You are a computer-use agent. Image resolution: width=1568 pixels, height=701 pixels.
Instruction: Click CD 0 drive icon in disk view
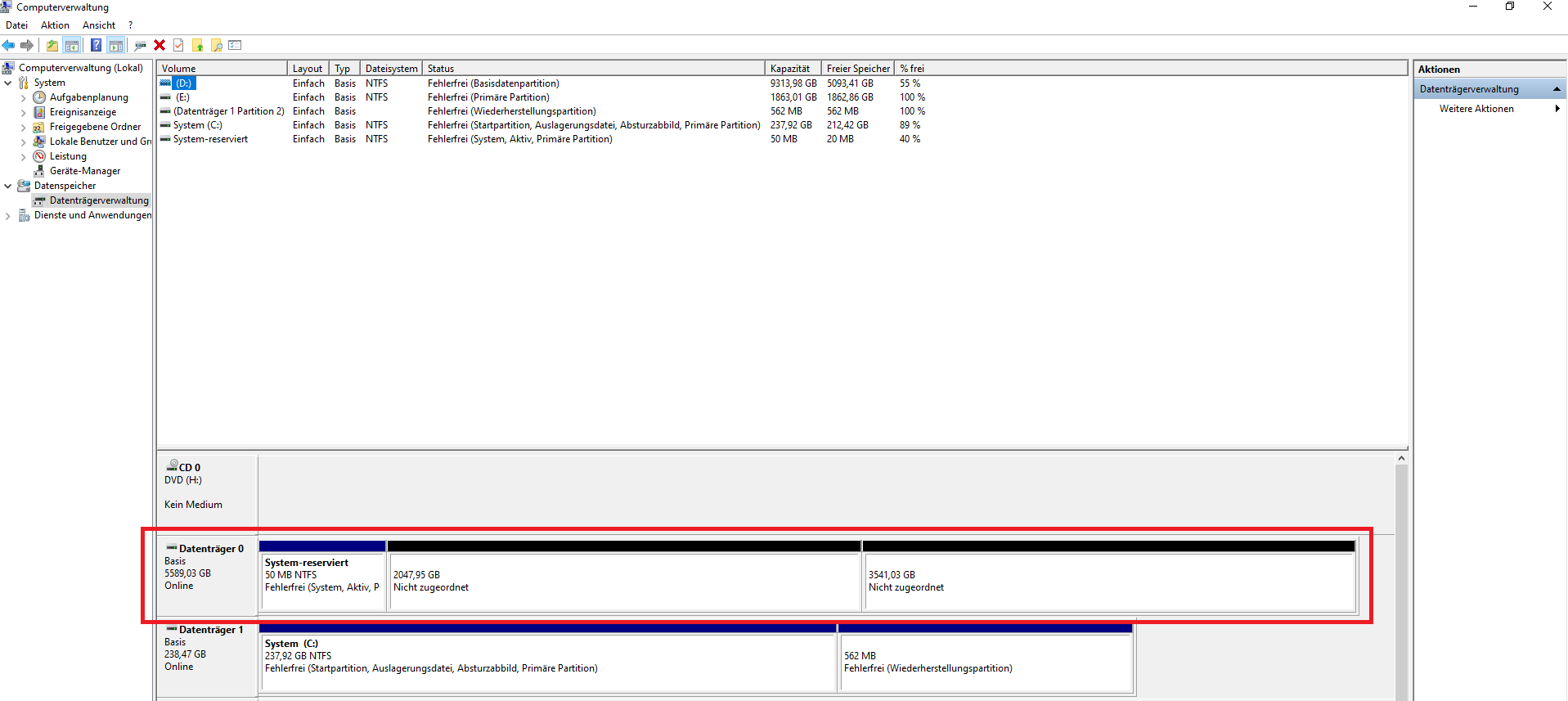pyautogui.click(x=172, y=465)
